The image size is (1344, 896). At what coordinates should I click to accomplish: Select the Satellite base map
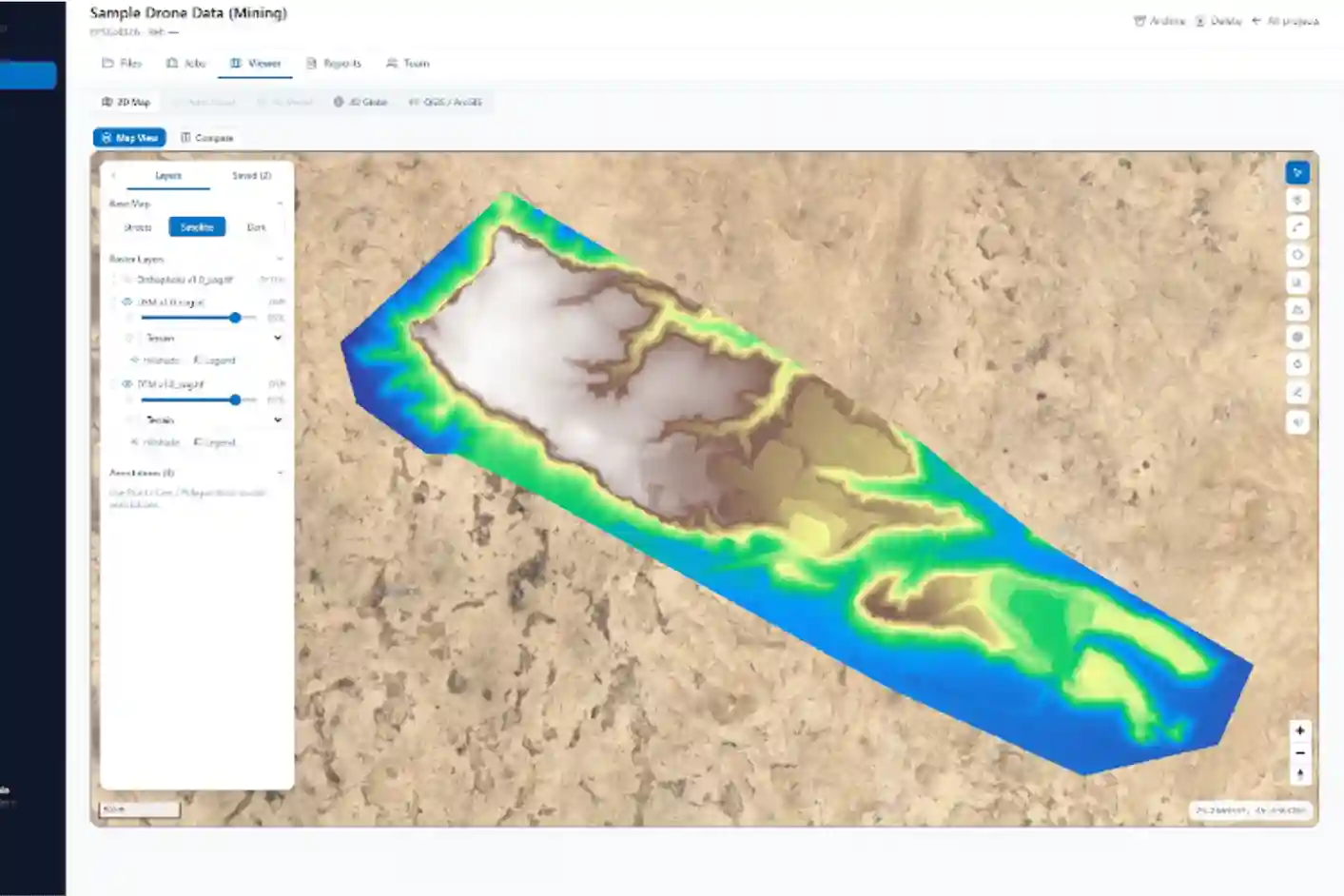click(x=197, y=227)
